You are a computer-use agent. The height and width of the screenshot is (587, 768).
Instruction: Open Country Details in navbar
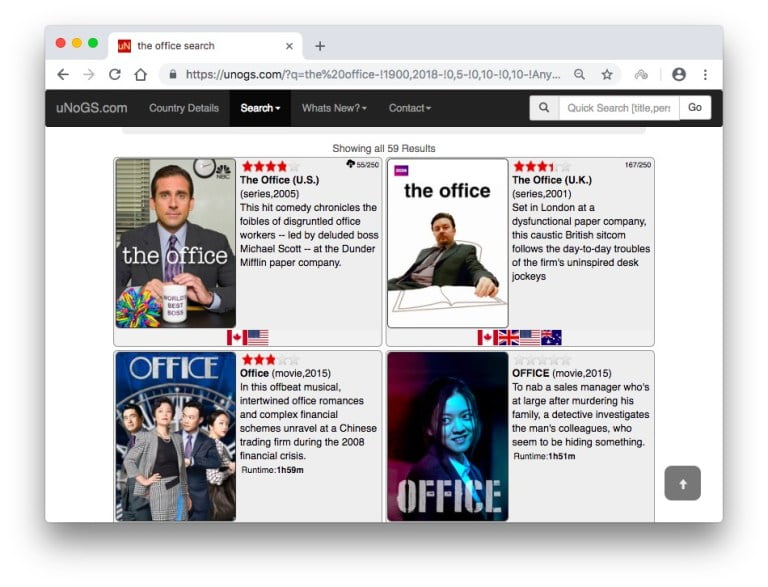pos(184,108)
